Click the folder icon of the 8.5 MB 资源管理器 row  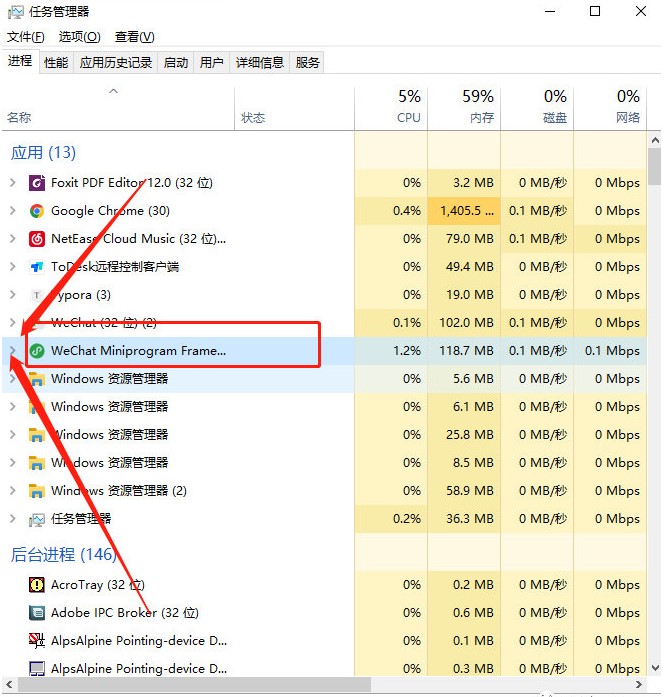37,463
